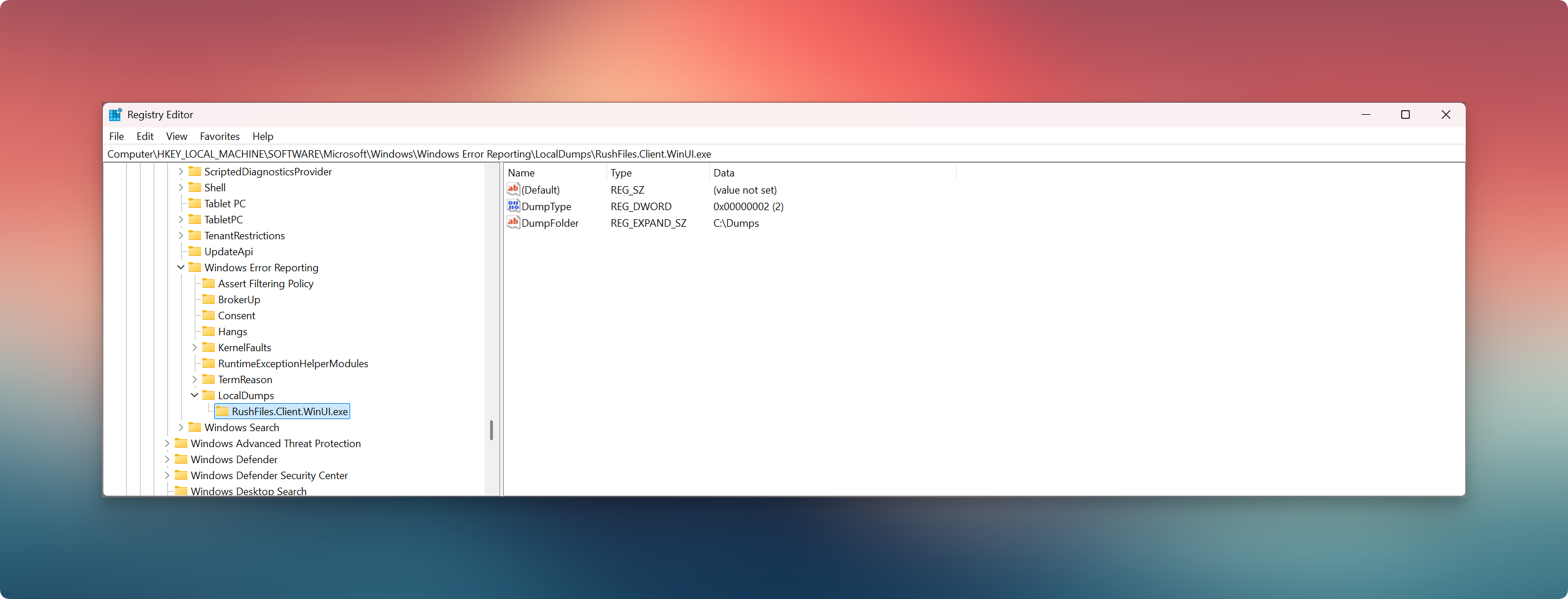Click the TenantRestrictions folder icon
The height and width of the screenshot is (599, 1568).
tap(195, 235)
